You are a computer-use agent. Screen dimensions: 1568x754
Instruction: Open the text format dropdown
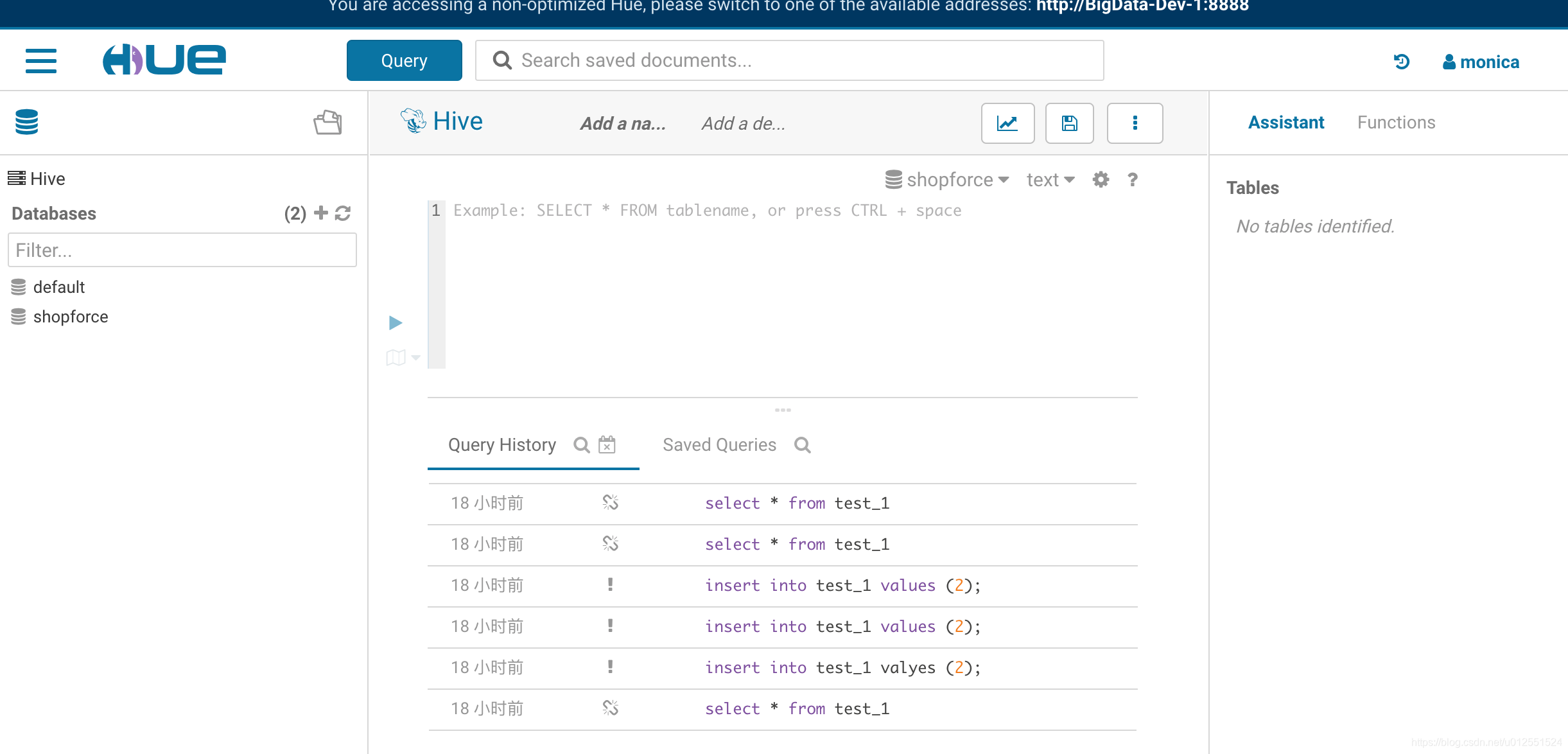tap(1049, 180)
